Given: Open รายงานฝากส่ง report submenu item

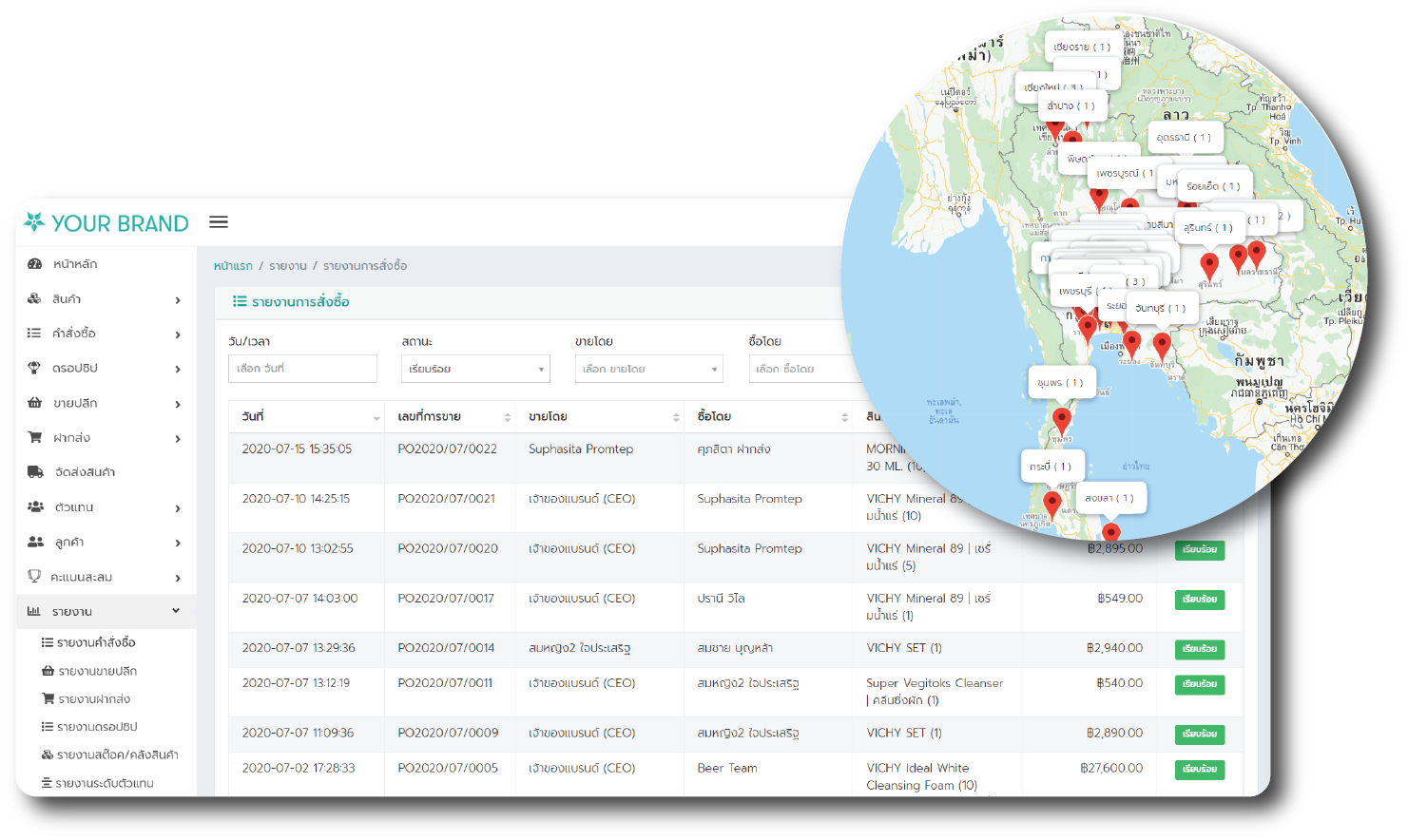Looking at the screenshot, I should [87, 699].
